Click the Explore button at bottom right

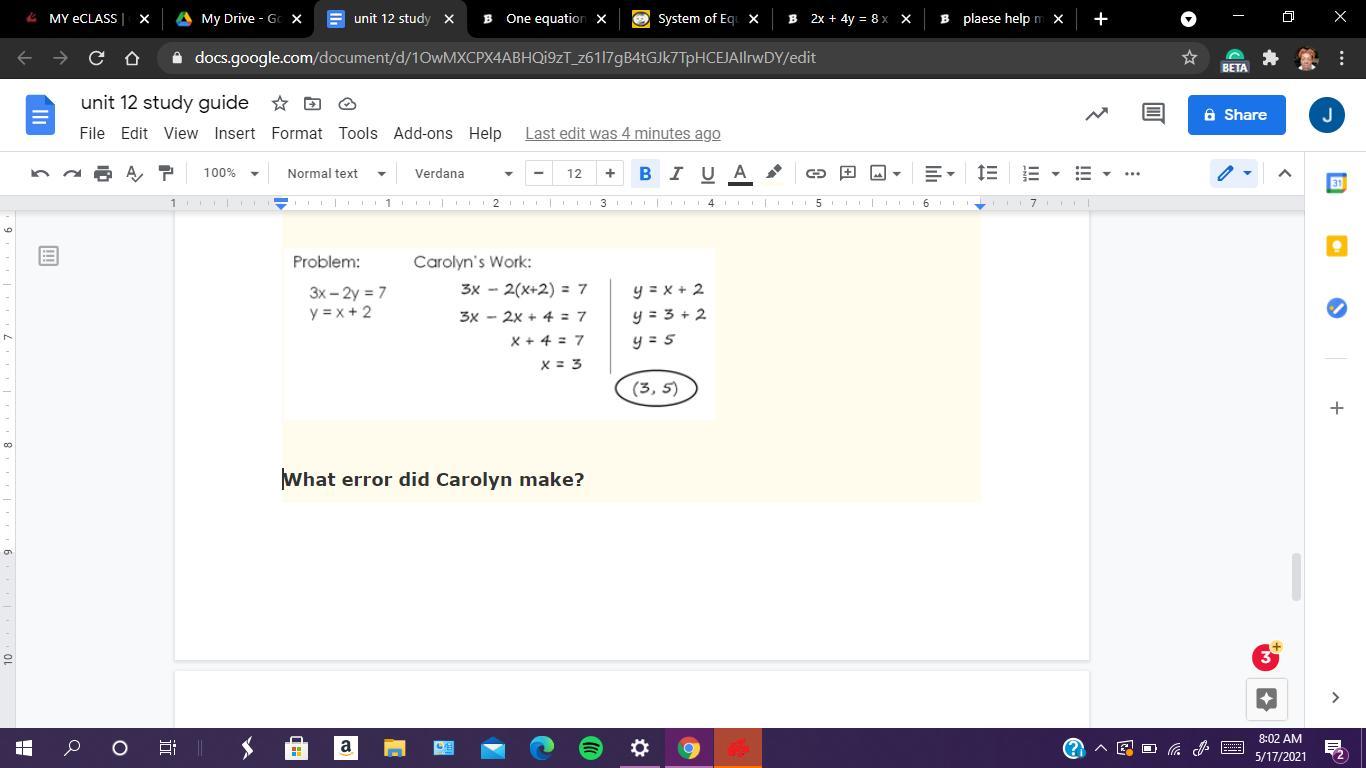point(1266,699)
